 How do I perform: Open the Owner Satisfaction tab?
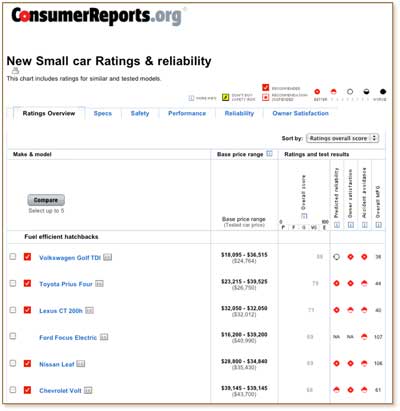pos(300,113)
